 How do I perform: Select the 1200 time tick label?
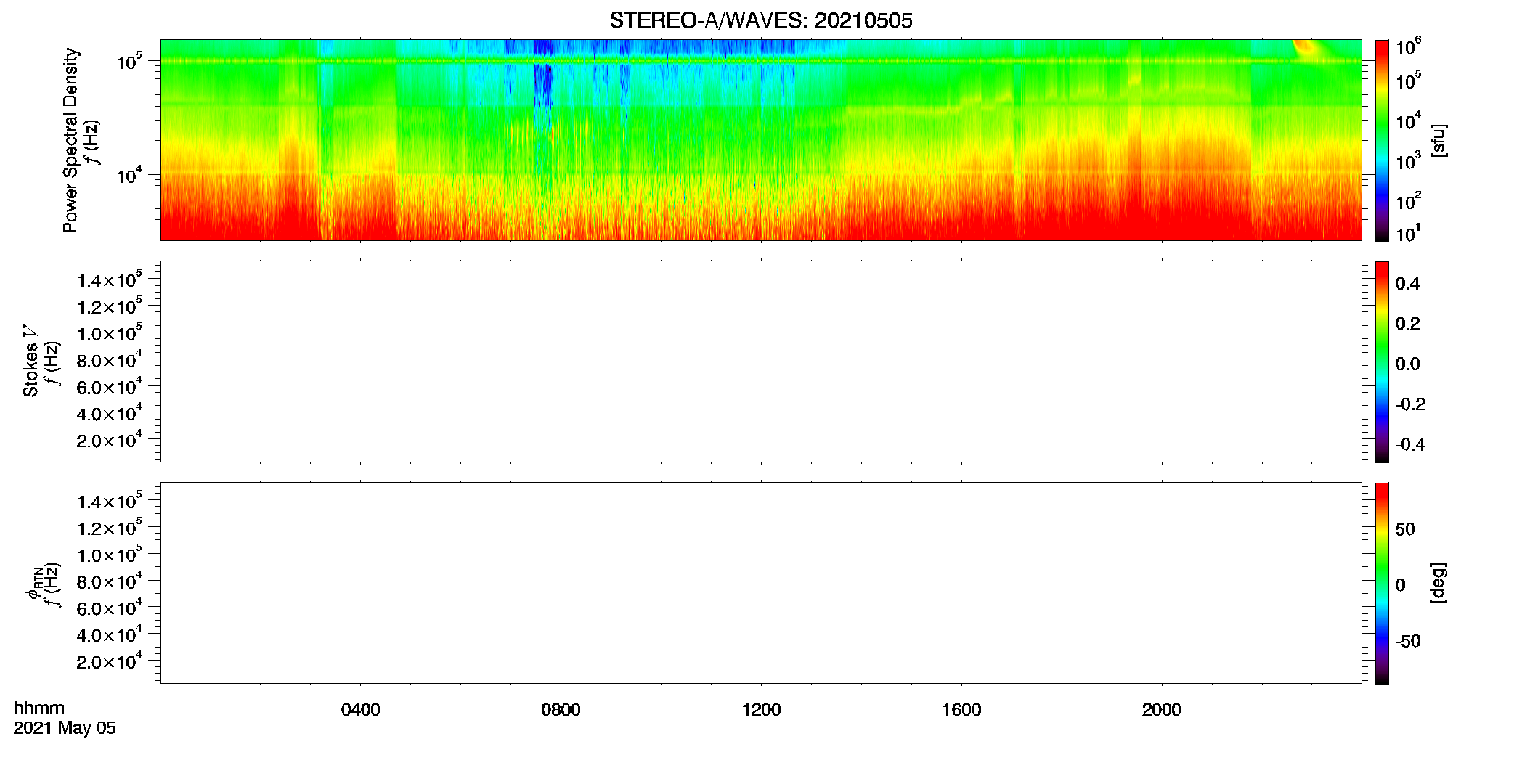coord(761,710)
